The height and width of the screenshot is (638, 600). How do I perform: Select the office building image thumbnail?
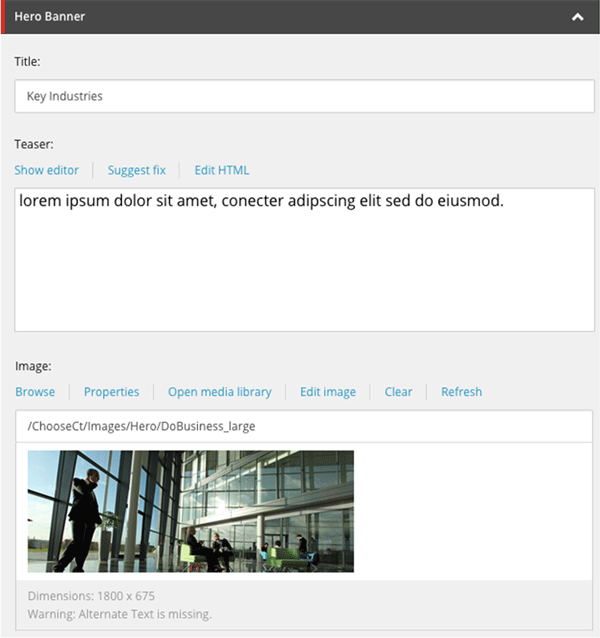[x=190, y=511]
